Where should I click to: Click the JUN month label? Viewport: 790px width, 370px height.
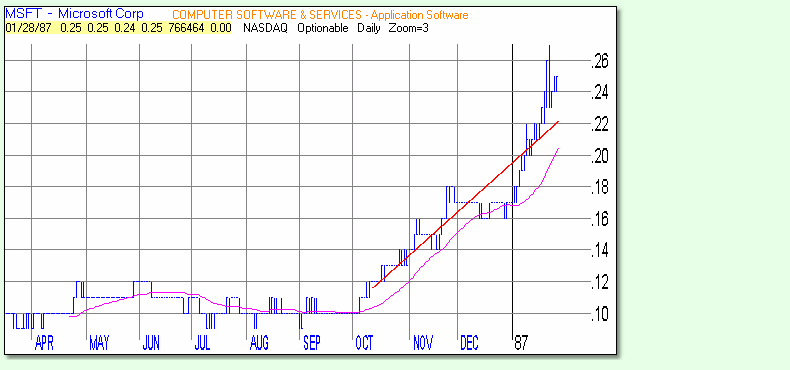pos(151,344)
